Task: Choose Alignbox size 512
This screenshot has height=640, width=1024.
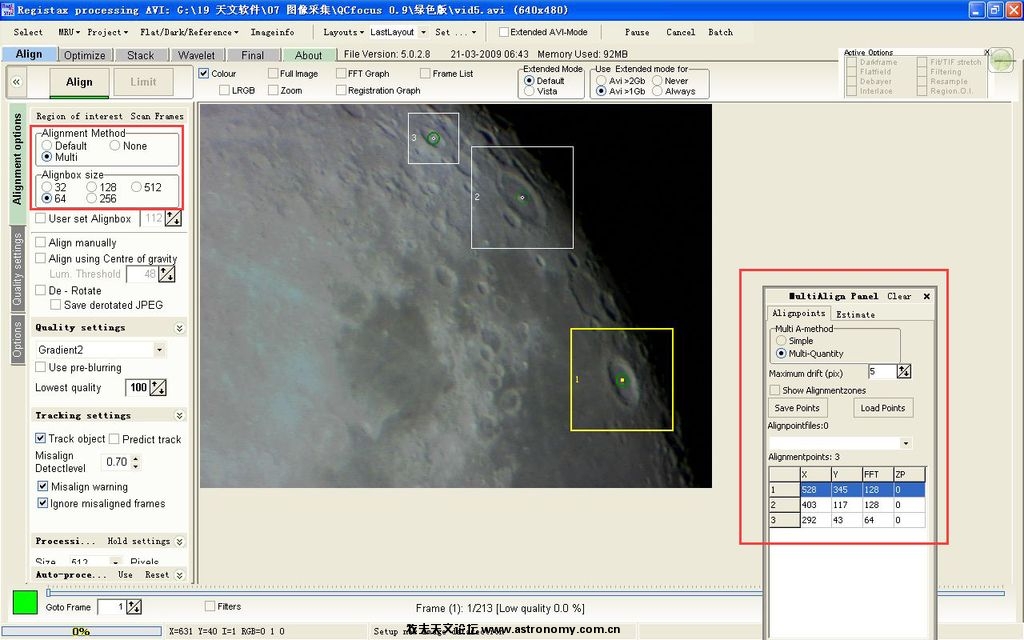Action: pyautogui.click(x=136, y=187)
